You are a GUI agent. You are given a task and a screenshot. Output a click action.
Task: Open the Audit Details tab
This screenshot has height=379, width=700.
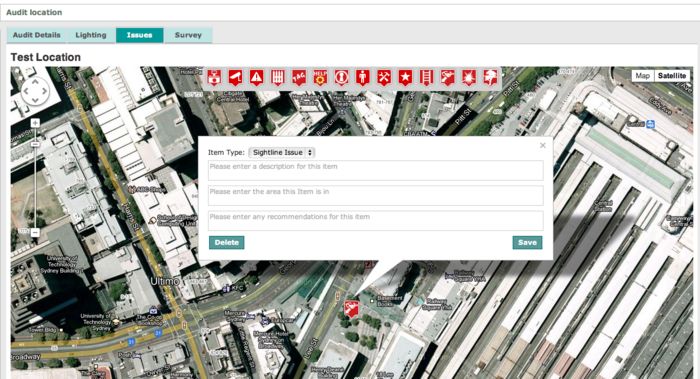click(x=37, y=35)
